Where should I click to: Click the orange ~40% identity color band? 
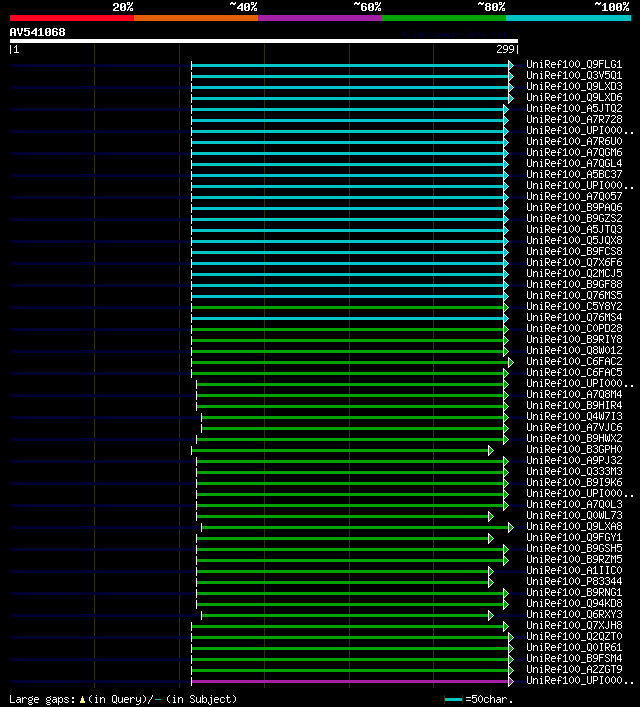pyautogui.click(x=196, y=18)
